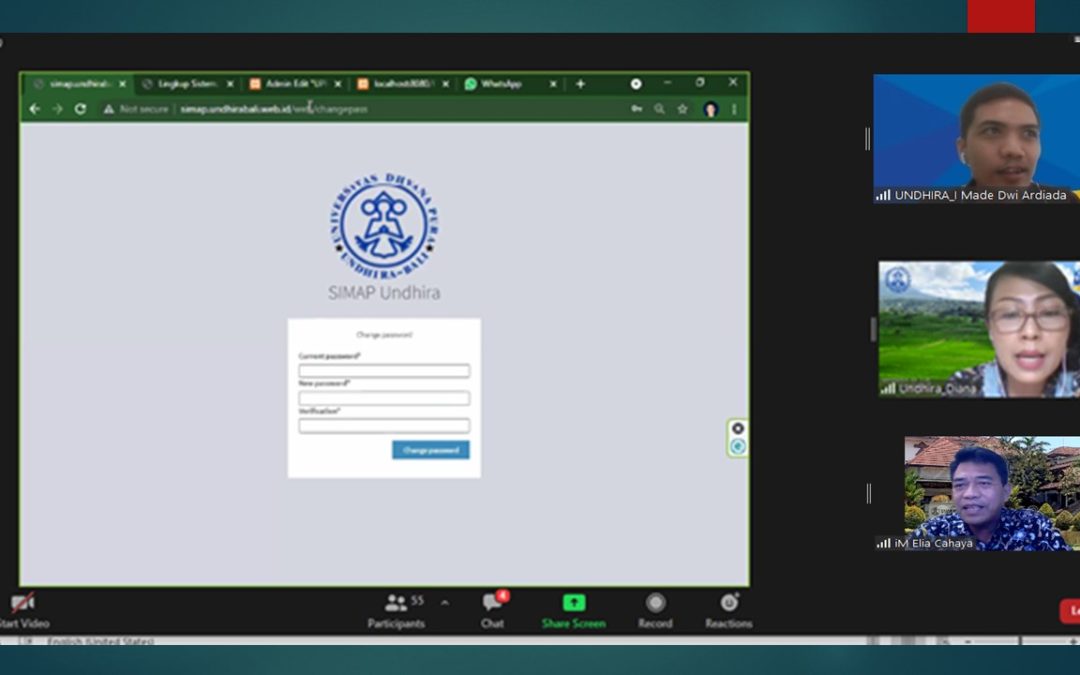Click the red Leave button
This screenshot has width=1080, height=675.
[x=1070, y=611]
